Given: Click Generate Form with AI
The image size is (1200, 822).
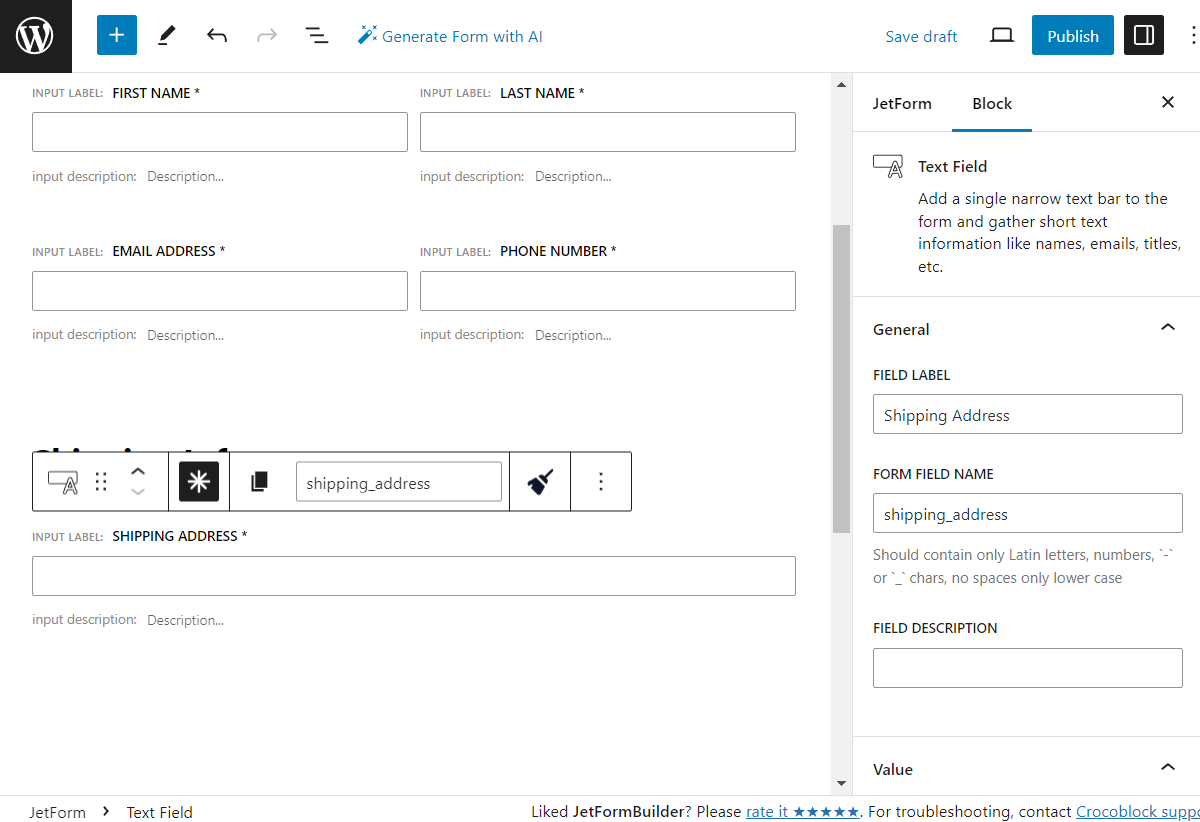Looking at the screenshot, I should [x=450, y=36].
